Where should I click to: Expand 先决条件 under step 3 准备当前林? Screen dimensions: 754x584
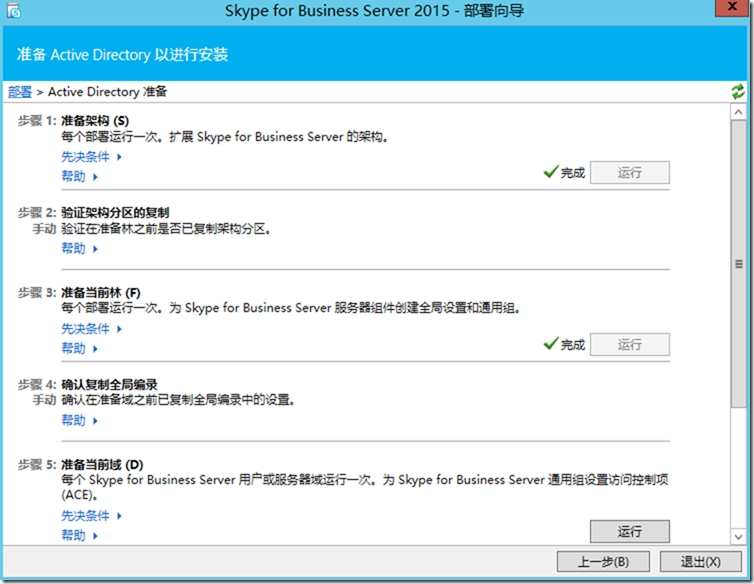(x=91, y=329)
